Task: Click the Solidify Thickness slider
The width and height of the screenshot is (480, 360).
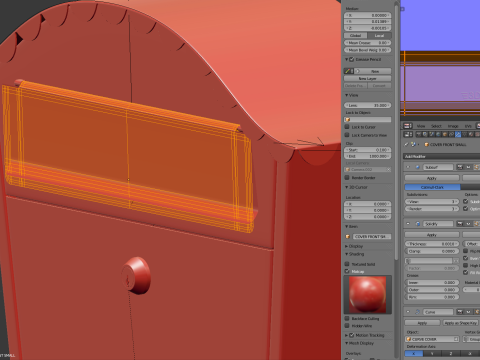Action: point(432,244)
